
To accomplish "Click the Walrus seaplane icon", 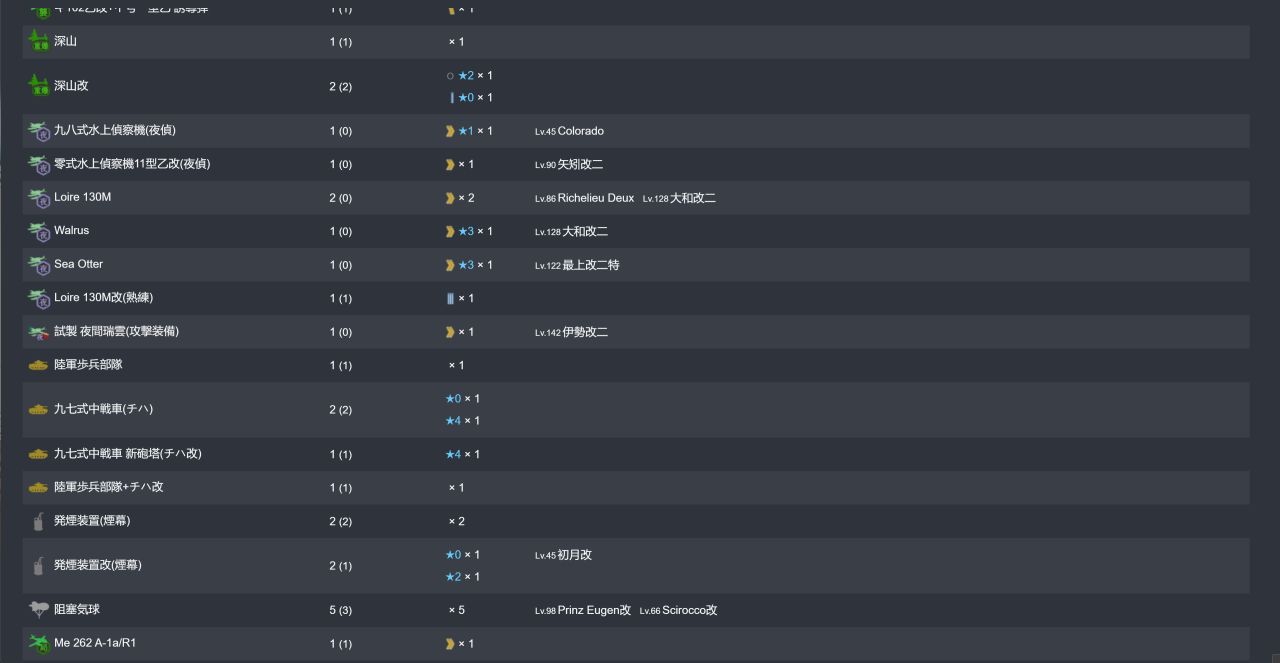I will click(38, 231).
